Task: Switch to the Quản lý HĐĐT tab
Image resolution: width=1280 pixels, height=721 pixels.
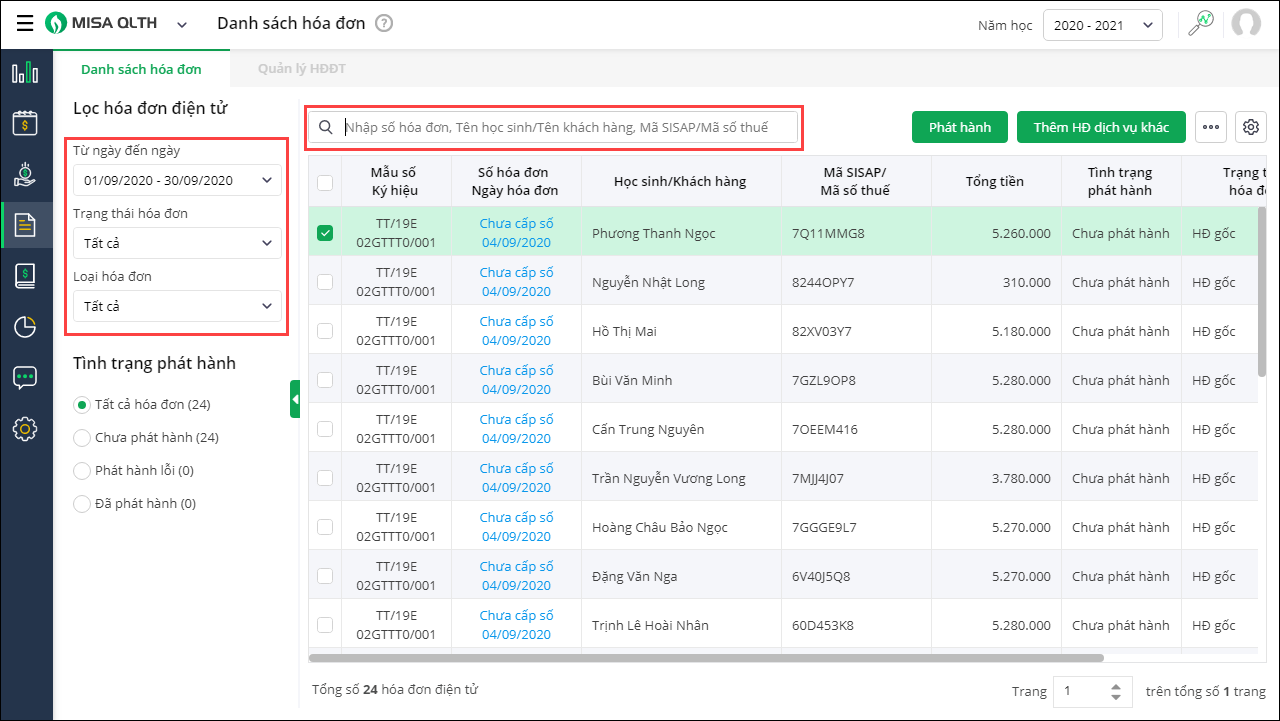Action: (x=301, y=69)
